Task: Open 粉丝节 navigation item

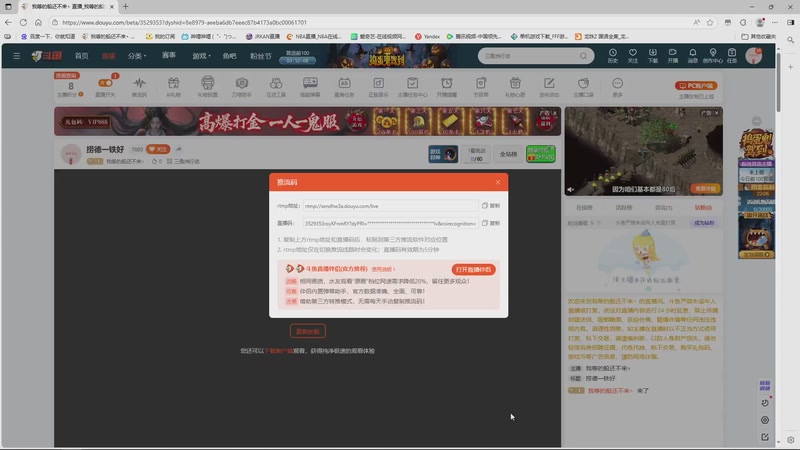Action: (x=261, y=56)
